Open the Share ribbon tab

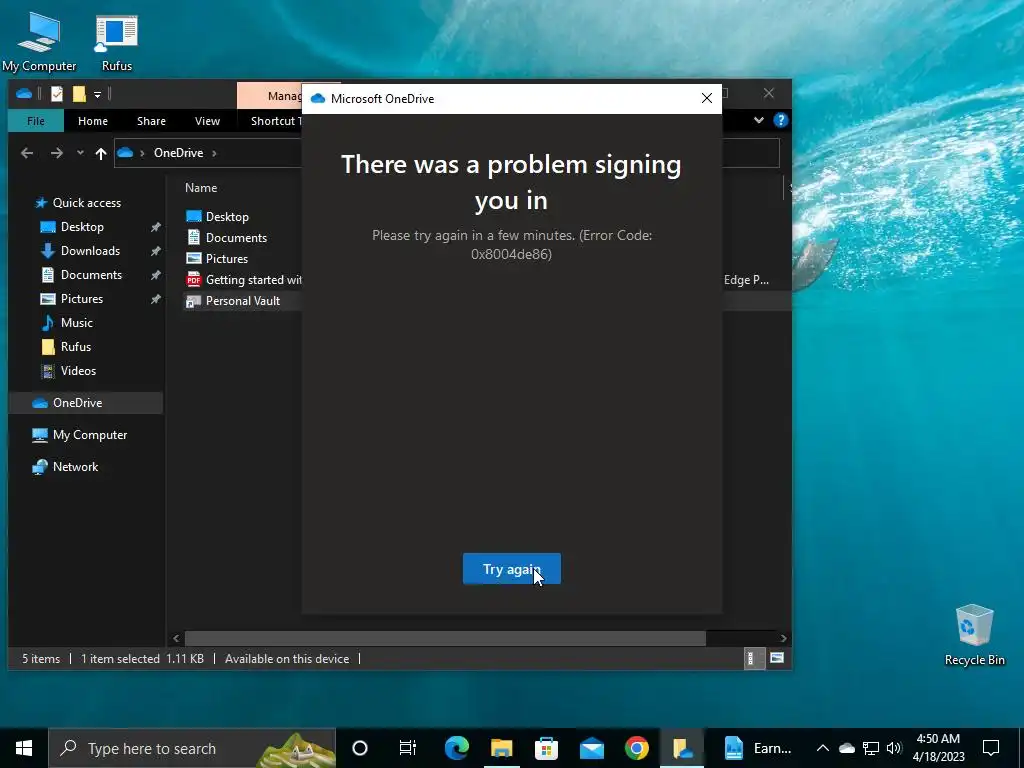click(151, 121)
